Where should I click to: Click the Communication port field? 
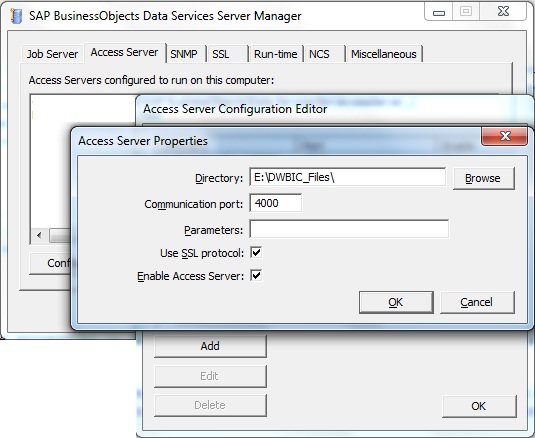[x=276, y=203]
